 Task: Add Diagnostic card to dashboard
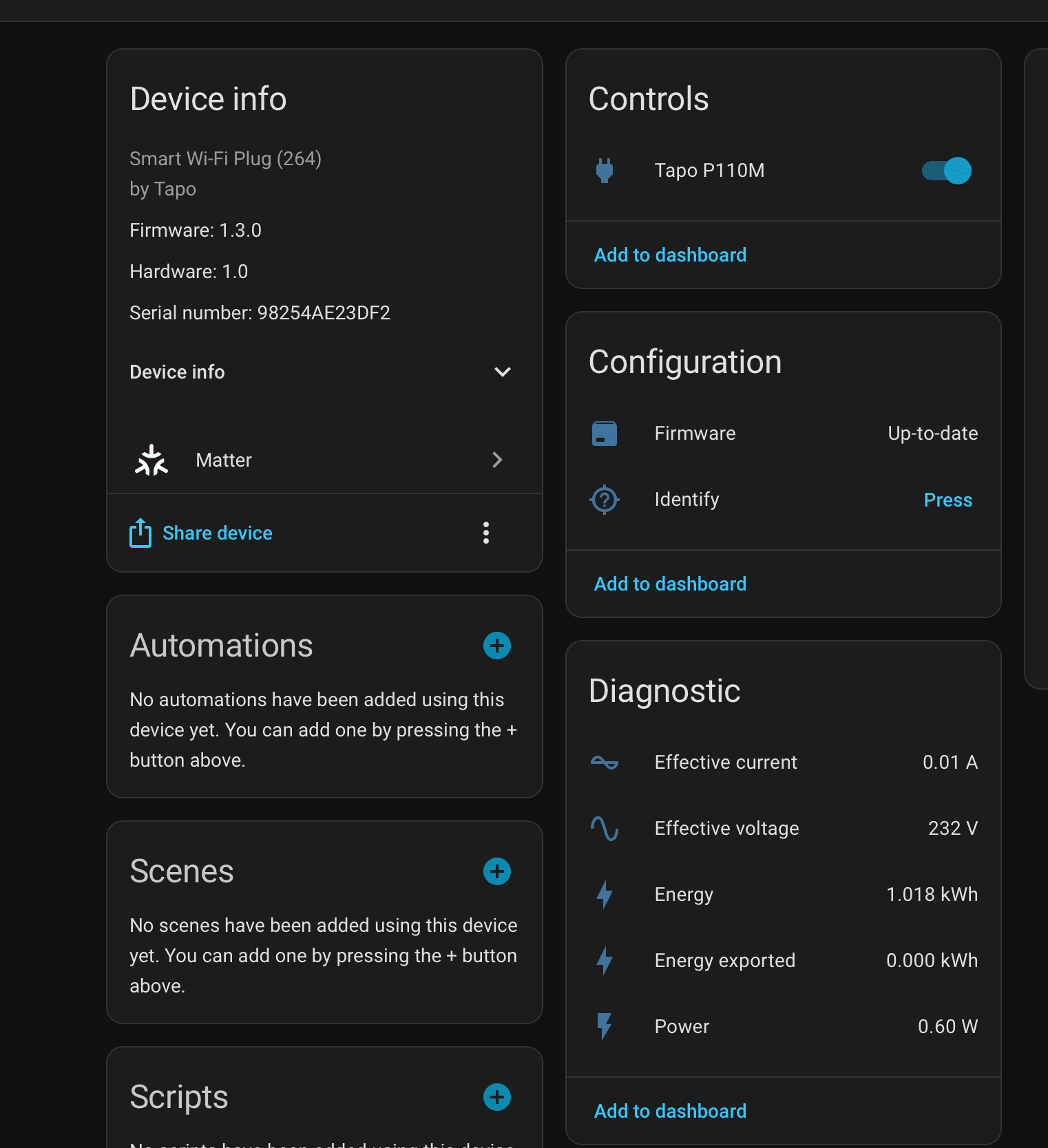670,1112
